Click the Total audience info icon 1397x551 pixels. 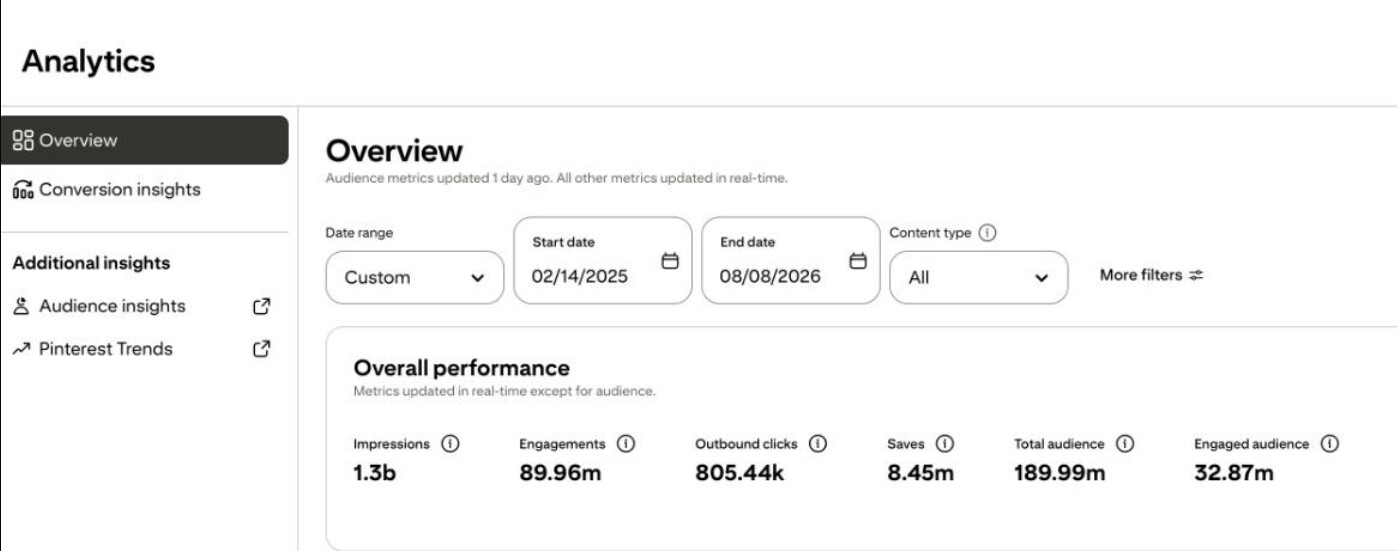[x=1125, y=444]
